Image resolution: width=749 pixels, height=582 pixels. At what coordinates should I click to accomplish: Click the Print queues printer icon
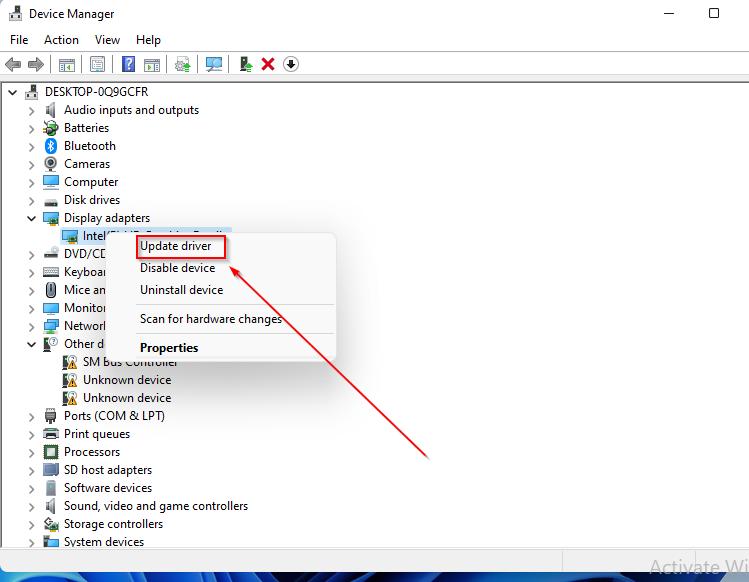tap(51, 434)
